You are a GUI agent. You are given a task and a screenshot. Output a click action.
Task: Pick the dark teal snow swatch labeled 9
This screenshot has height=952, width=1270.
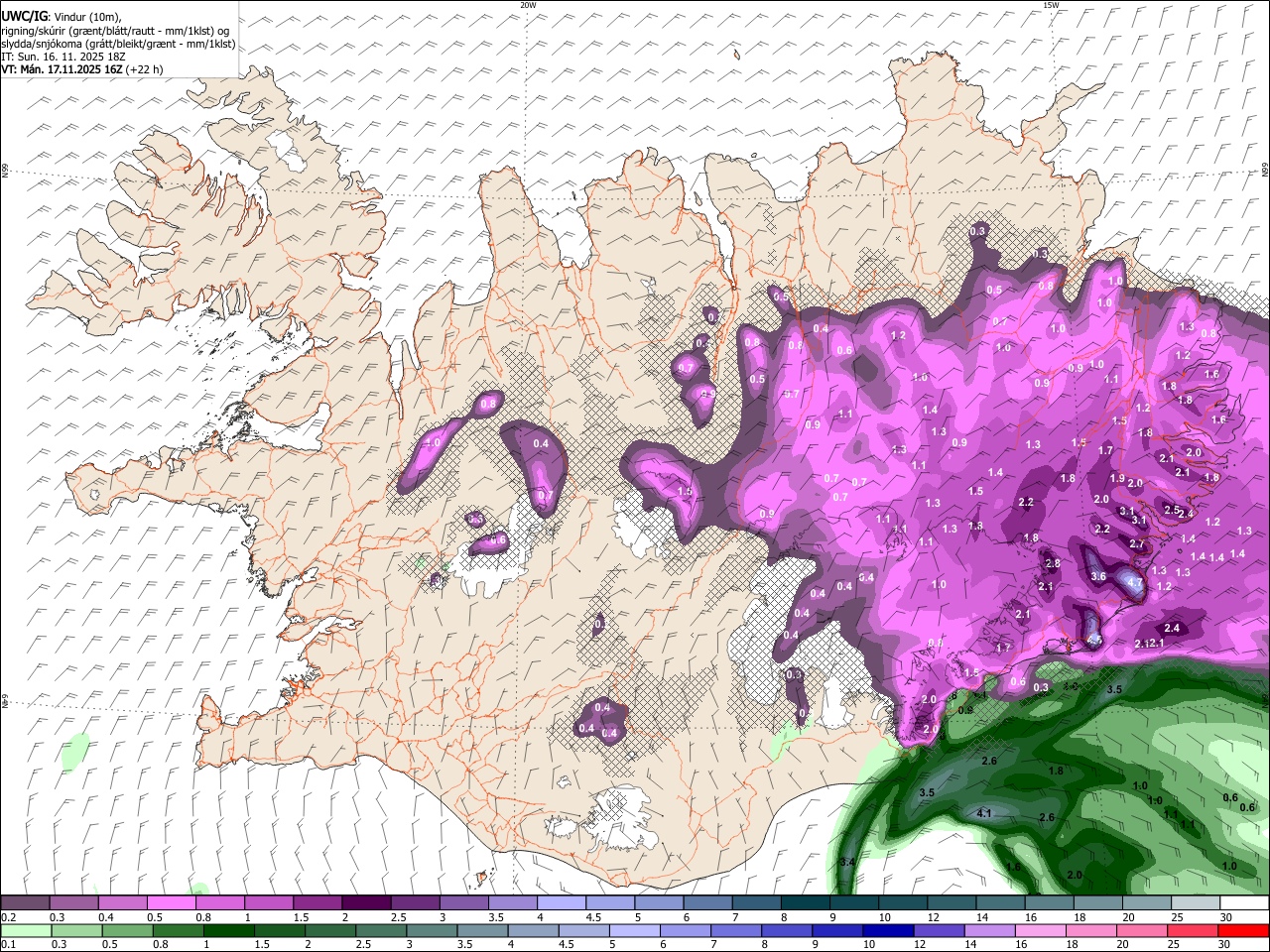tap(852, 903)
